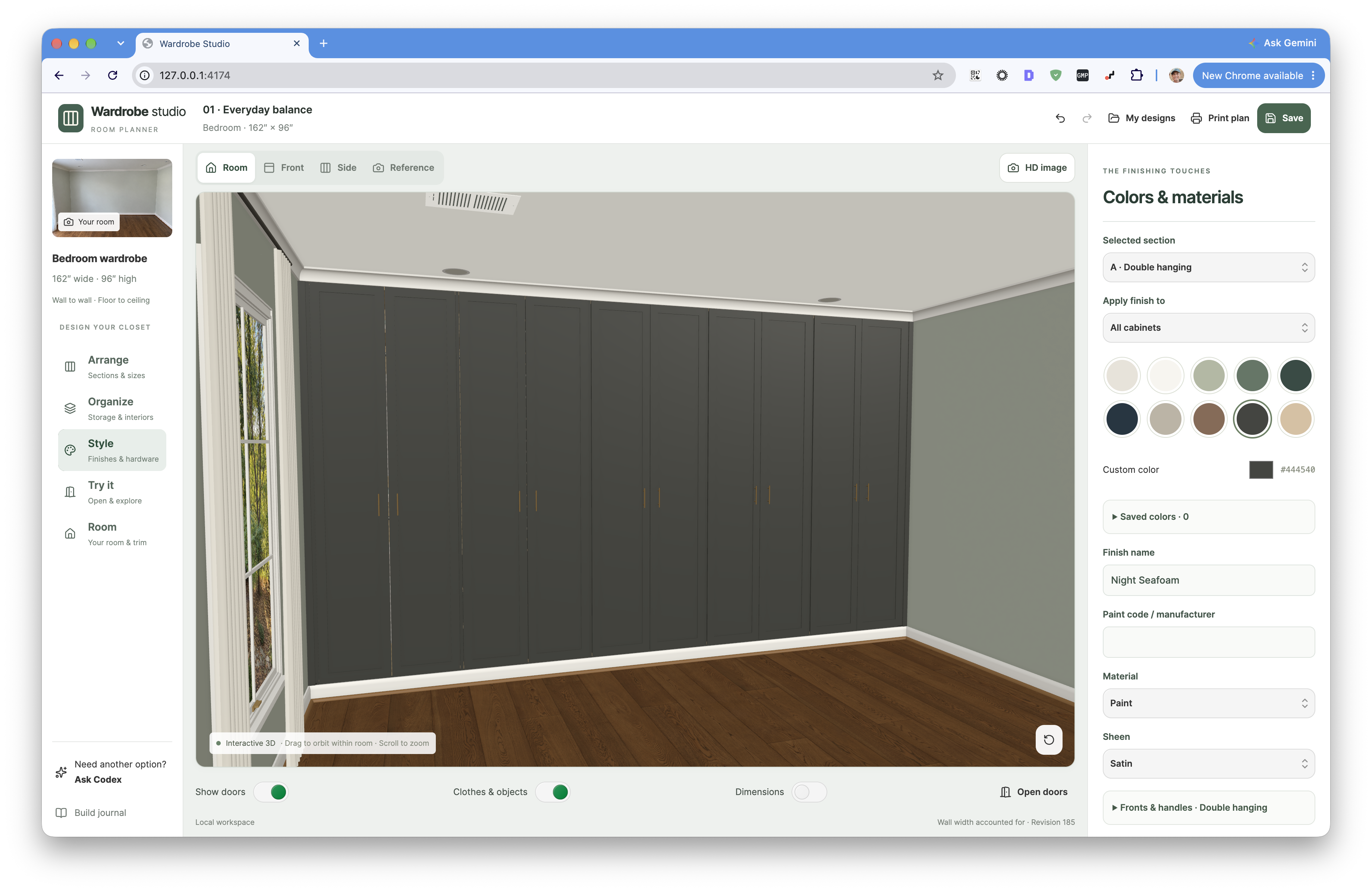Screen dimensions: 1372x892
Task: Open the Chrome extensions puzzle icon
Action: click(1136, 76)
